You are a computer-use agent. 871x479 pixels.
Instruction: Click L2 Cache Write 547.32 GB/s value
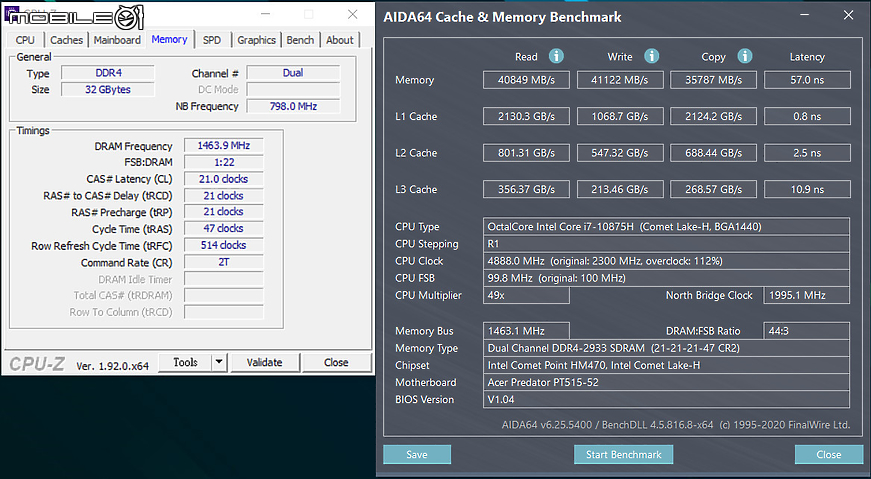tap(620, 153)
